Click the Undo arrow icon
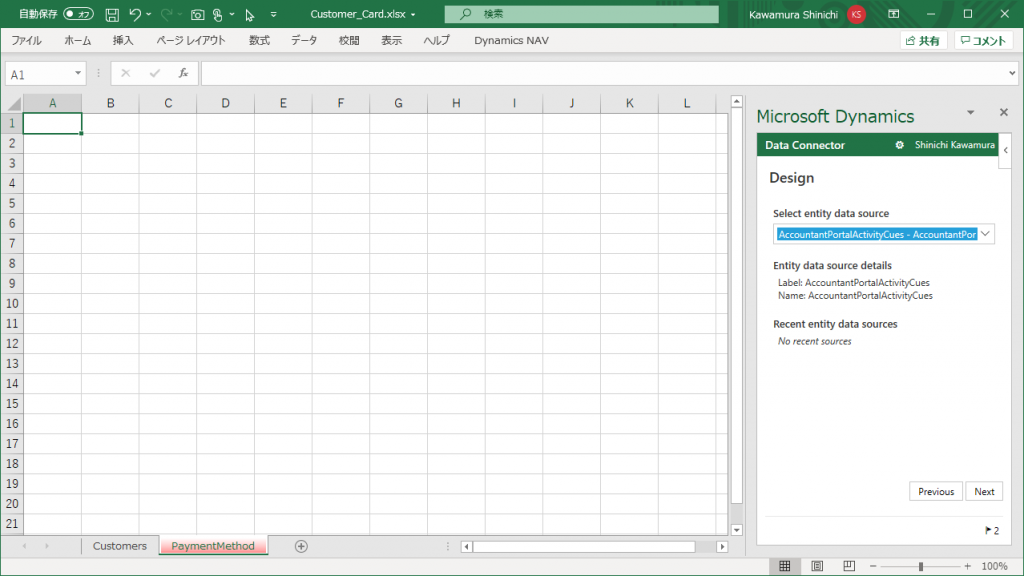 coord(135,14)
